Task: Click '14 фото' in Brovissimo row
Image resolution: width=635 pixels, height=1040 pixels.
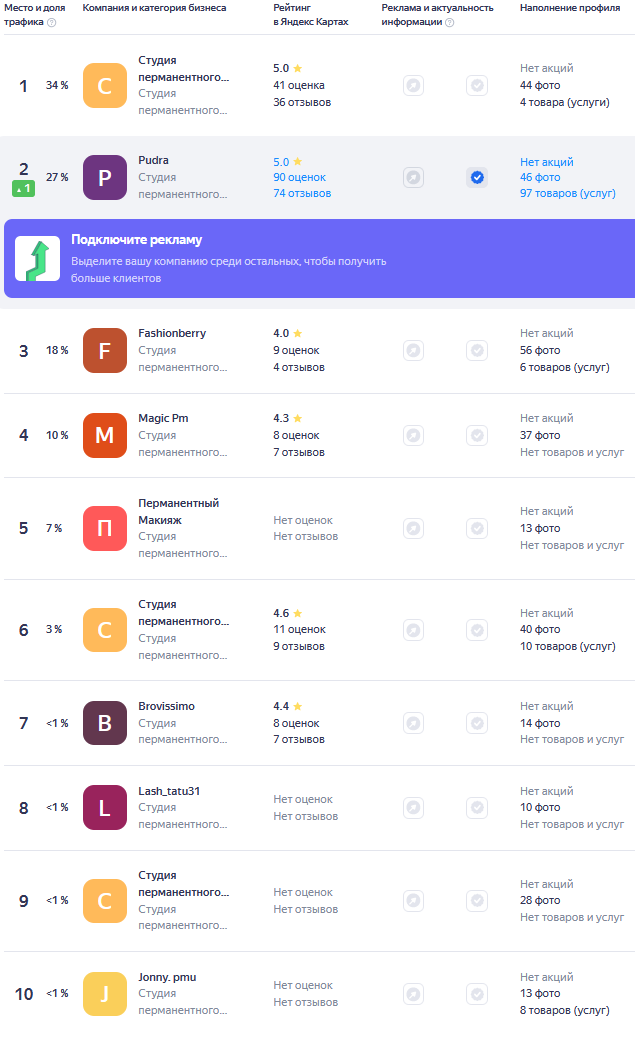Action: 540,723
